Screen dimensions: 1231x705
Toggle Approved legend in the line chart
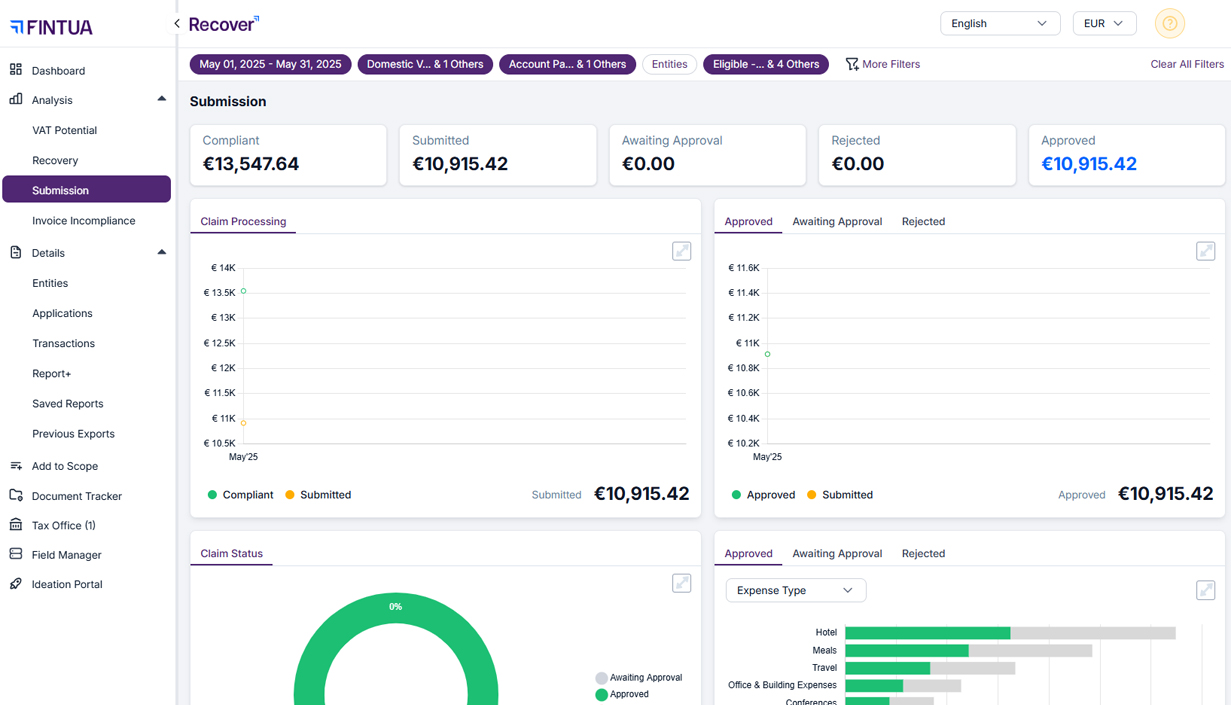[x=763, y=495]
